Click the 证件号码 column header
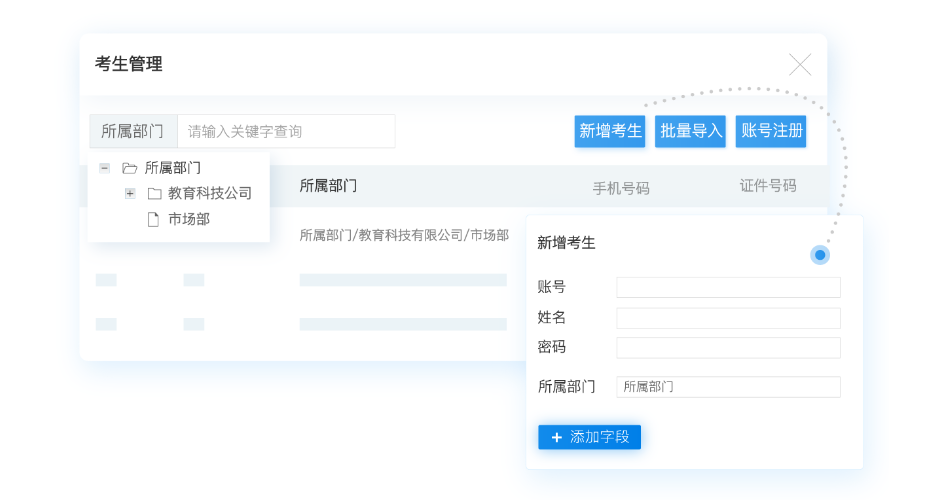 768,185
